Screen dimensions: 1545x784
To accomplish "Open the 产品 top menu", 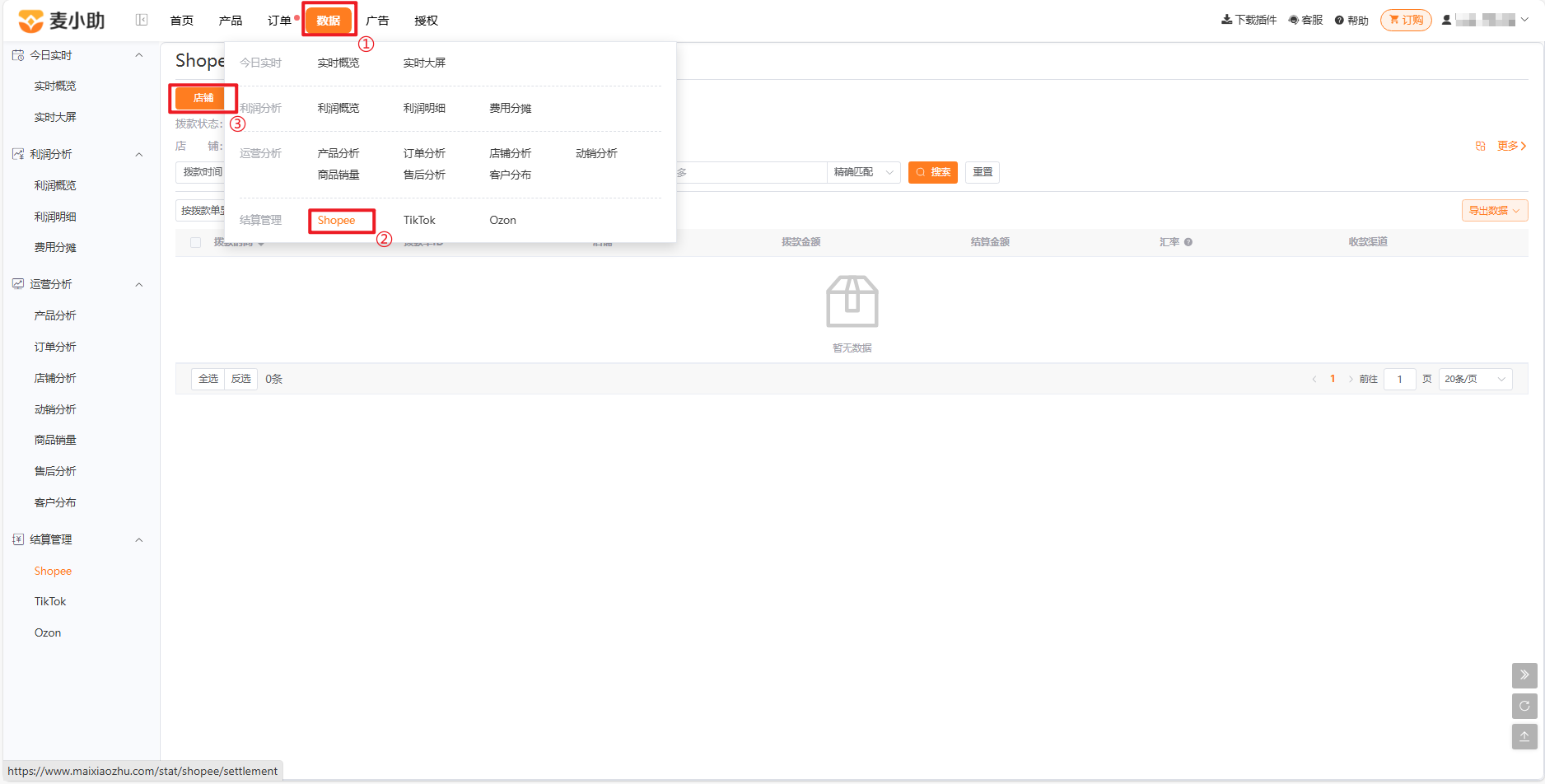I will click(x=231, y=21).
